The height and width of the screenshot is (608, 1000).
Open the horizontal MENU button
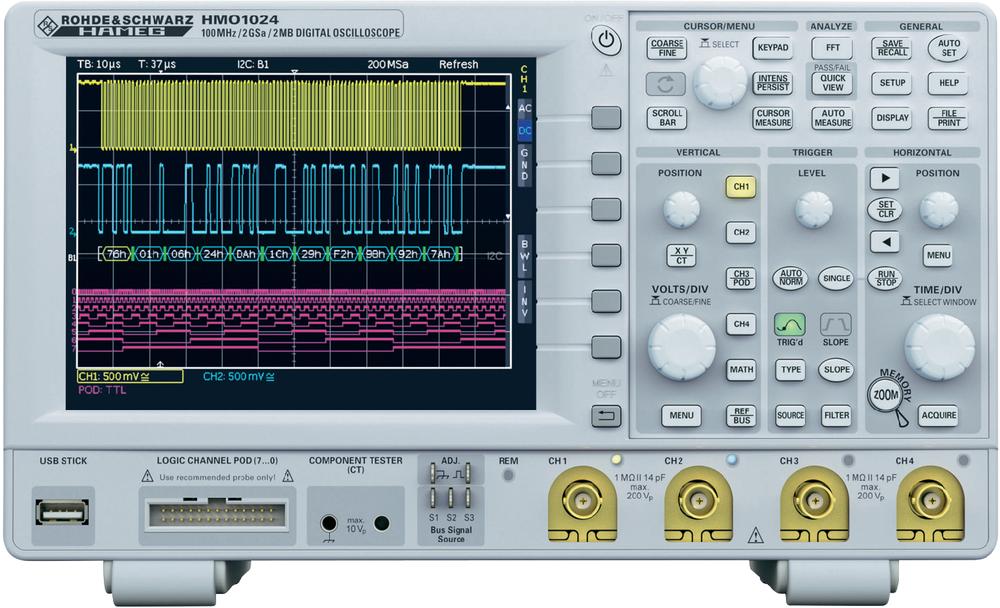tap(937, 255)
